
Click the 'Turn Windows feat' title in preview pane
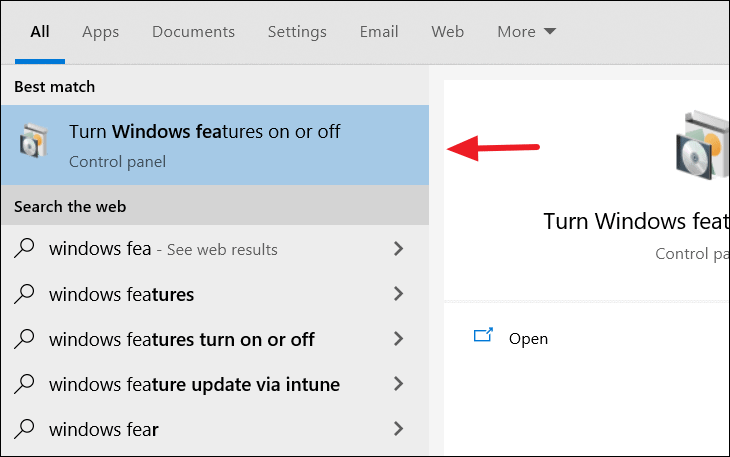point(636,221)
